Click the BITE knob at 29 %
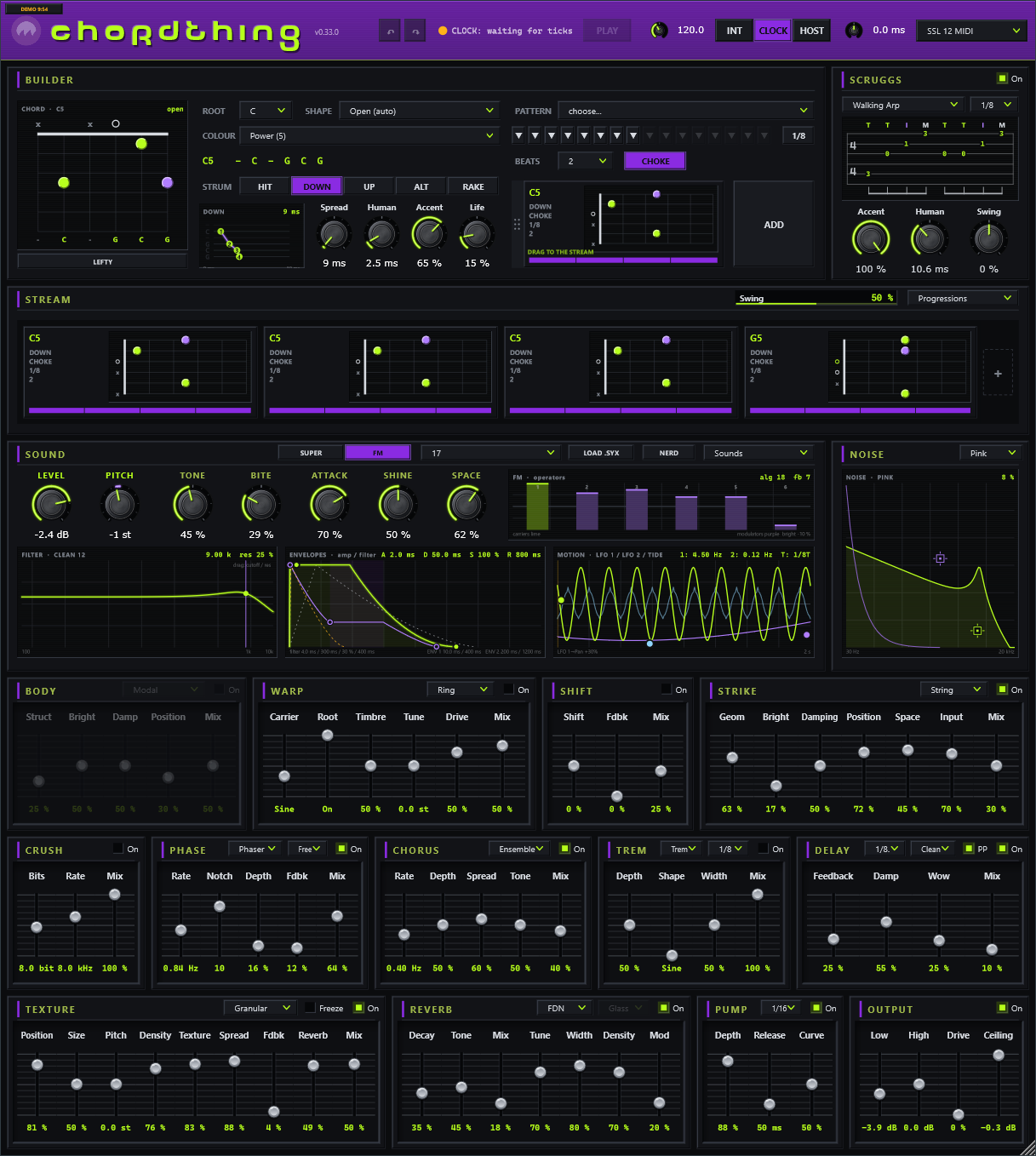 (260, 505)
